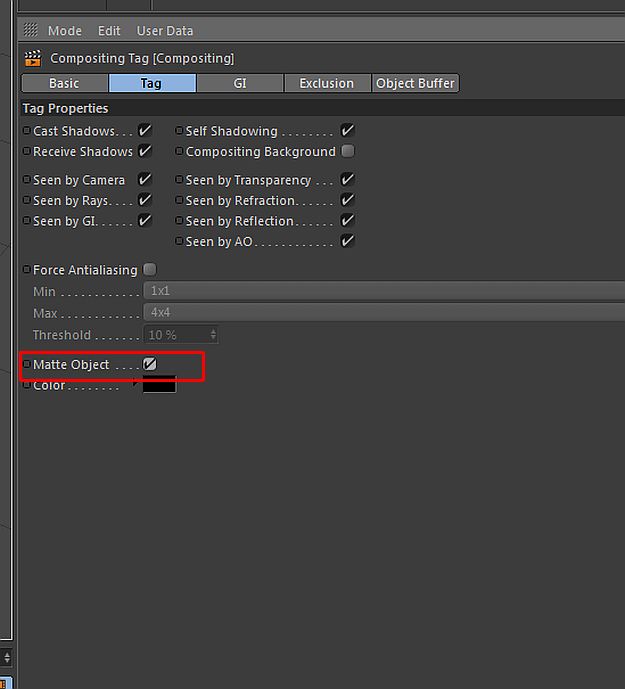Open the Edit menu
The image size is (625, 689).
point(109,31)
